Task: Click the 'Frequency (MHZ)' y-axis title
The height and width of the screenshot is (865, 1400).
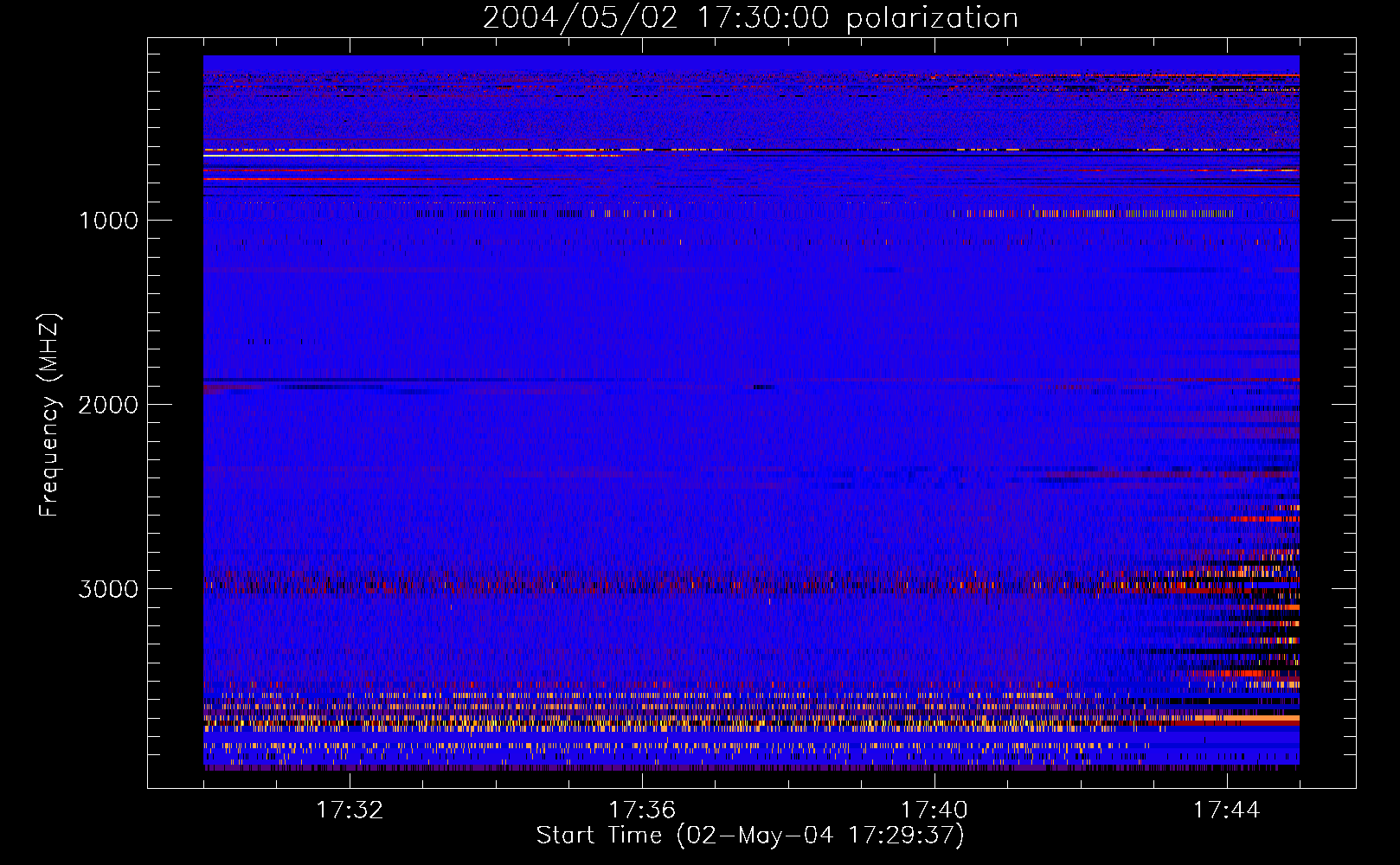Action: click(49, 415)
